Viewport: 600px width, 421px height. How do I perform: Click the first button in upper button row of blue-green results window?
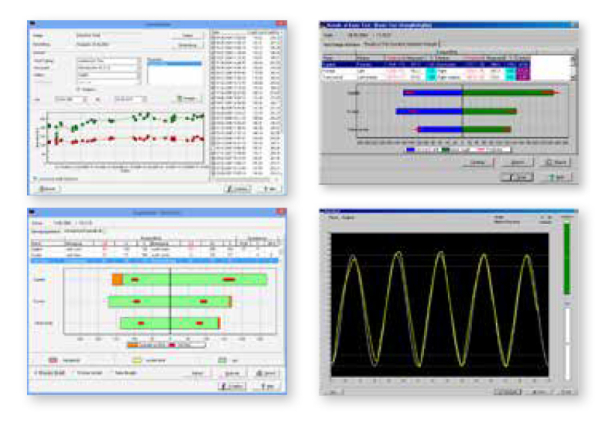[477, 162]
